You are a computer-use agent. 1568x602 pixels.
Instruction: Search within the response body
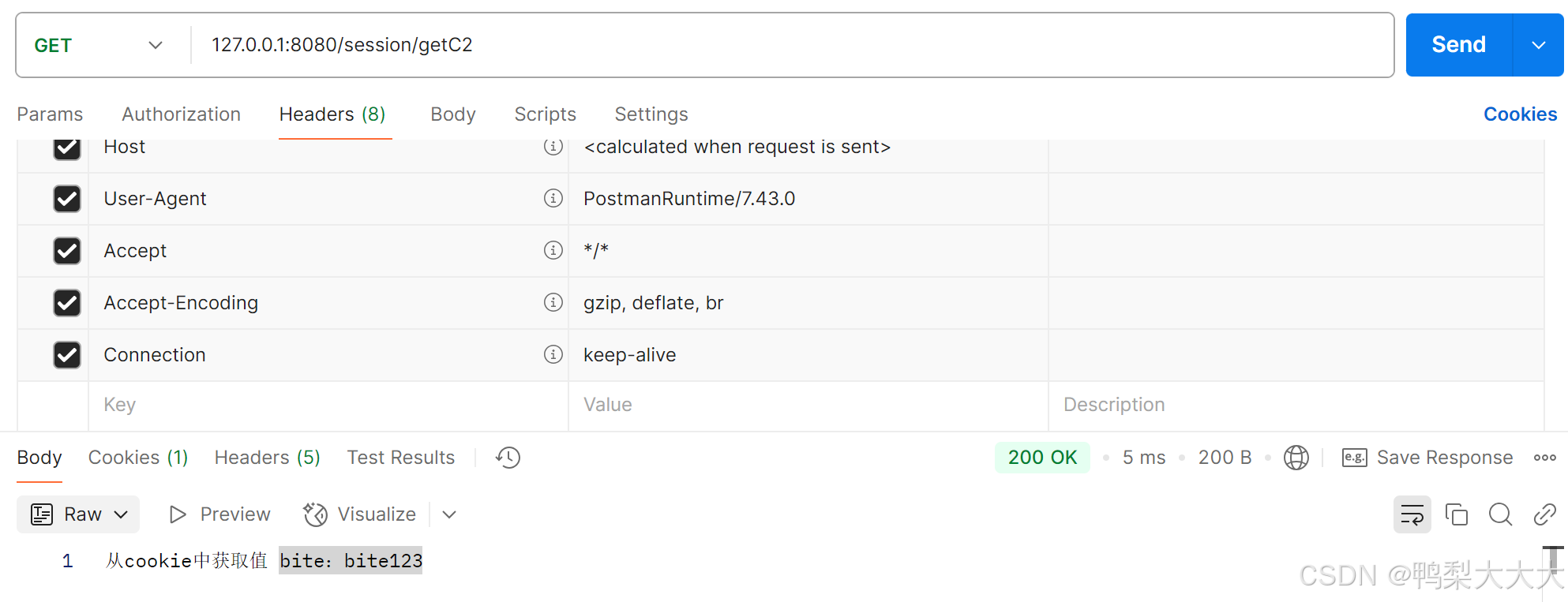1500,515
